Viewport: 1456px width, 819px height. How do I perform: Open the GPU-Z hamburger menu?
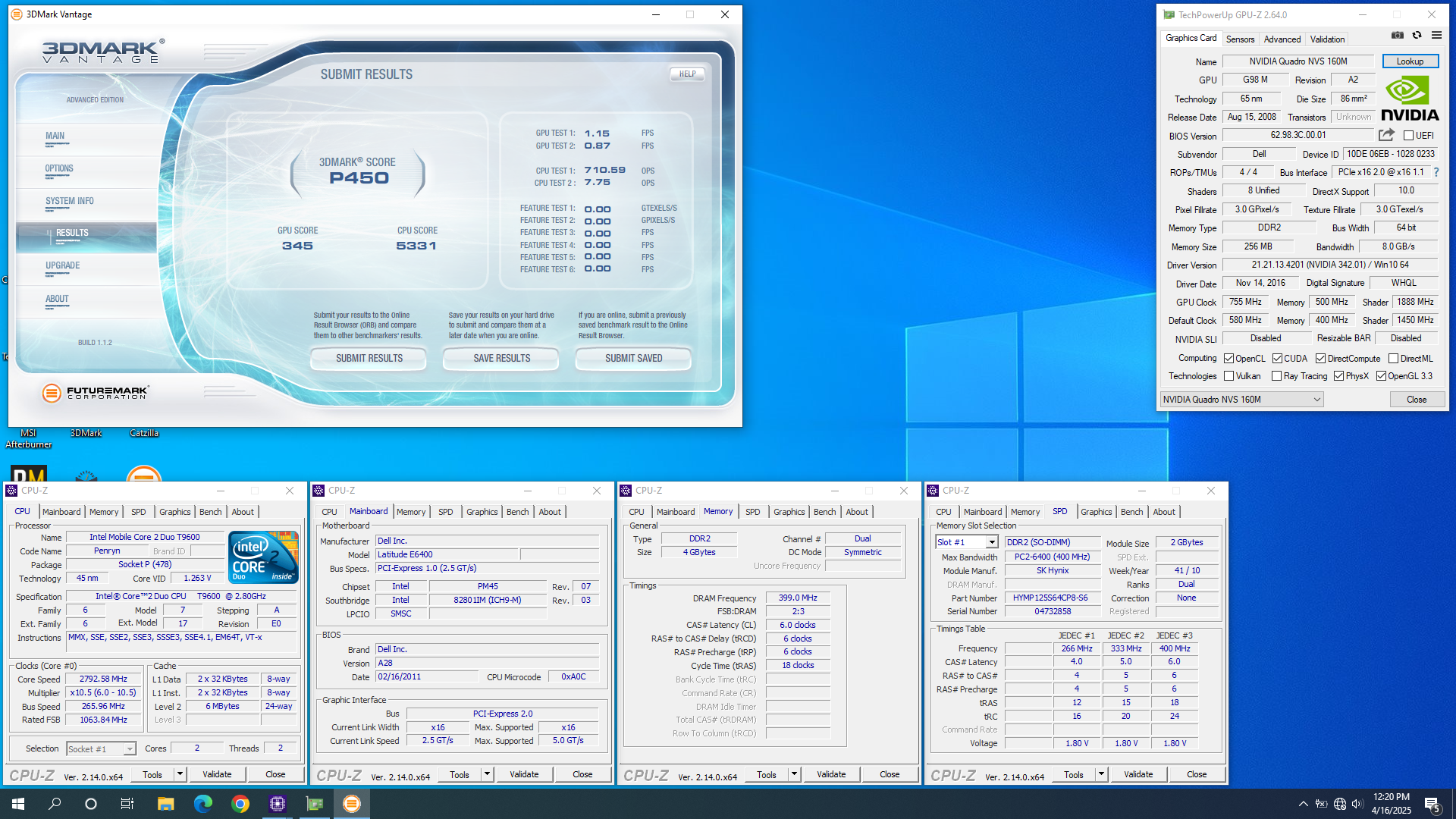pos(1436,35)
